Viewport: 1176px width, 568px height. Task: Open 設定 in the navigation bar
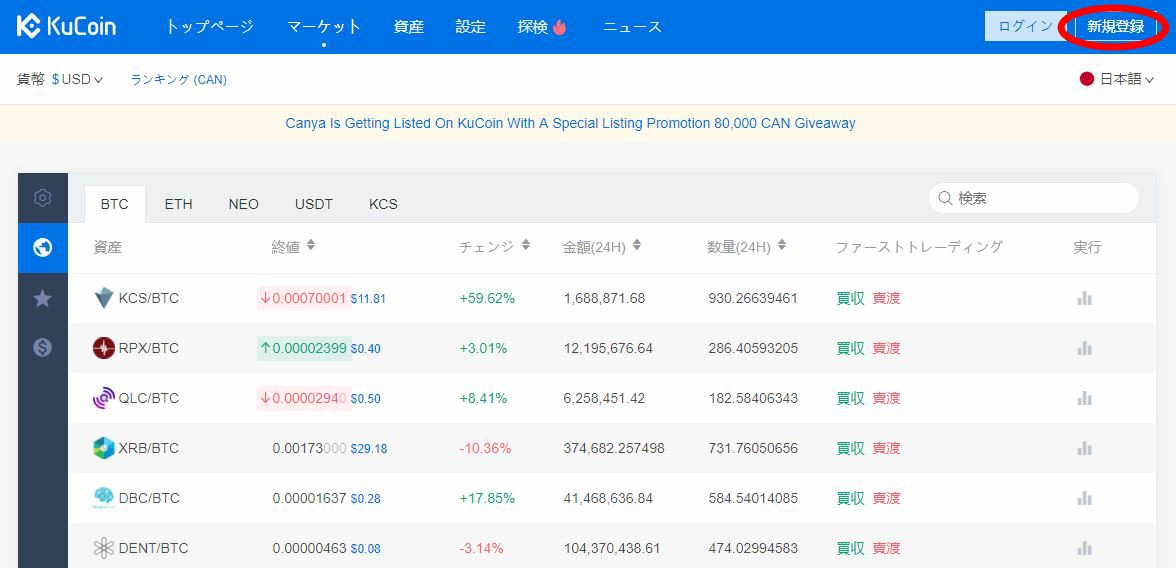[471, 27]
